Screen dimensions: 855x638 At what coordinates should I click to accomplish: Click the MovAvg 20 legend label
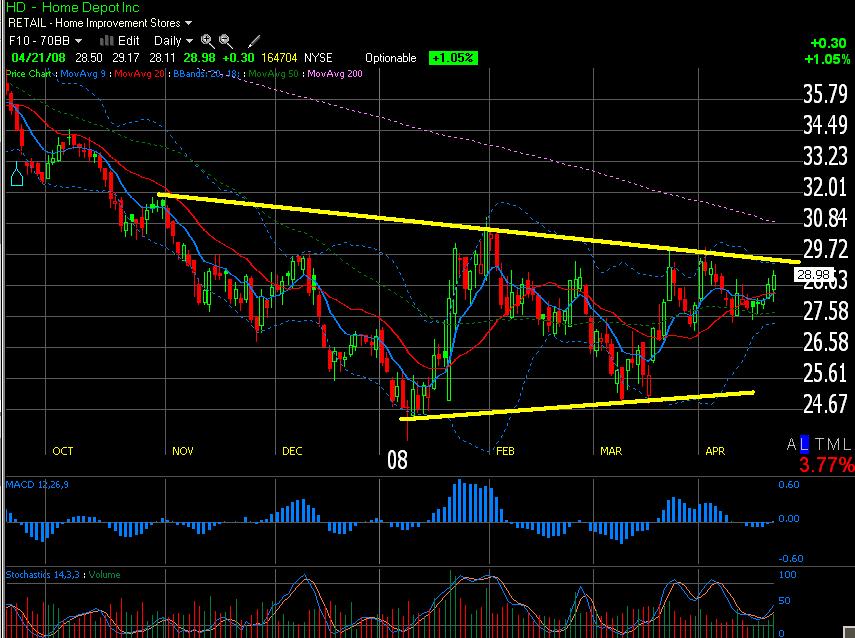tap(139, 74)
